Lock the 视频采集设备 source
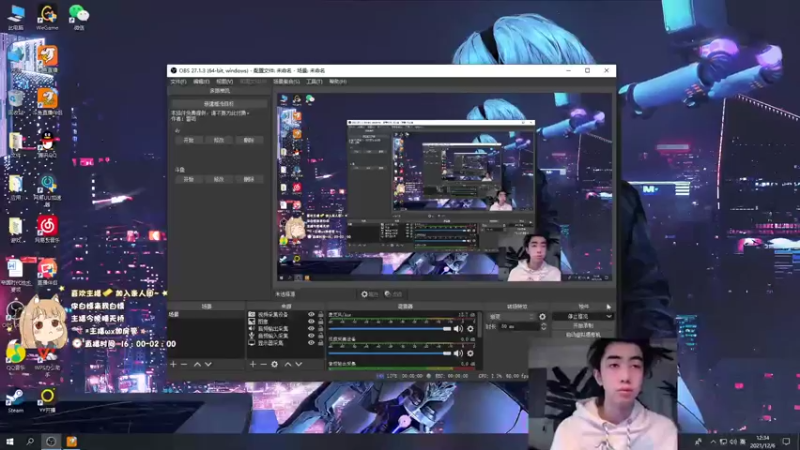The width and height of the screenshot is (800, 450). point(320,315)
